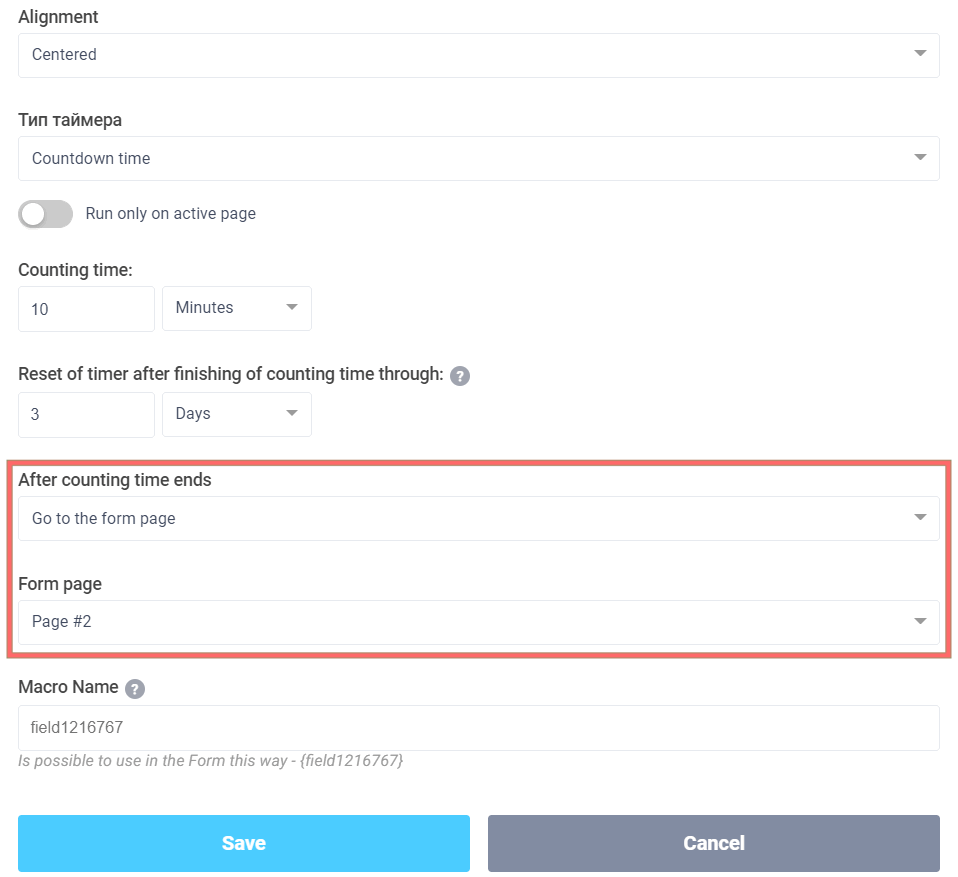Click the Cancel button
Viewport: 958px width, 877px height.
coord(713,843)
